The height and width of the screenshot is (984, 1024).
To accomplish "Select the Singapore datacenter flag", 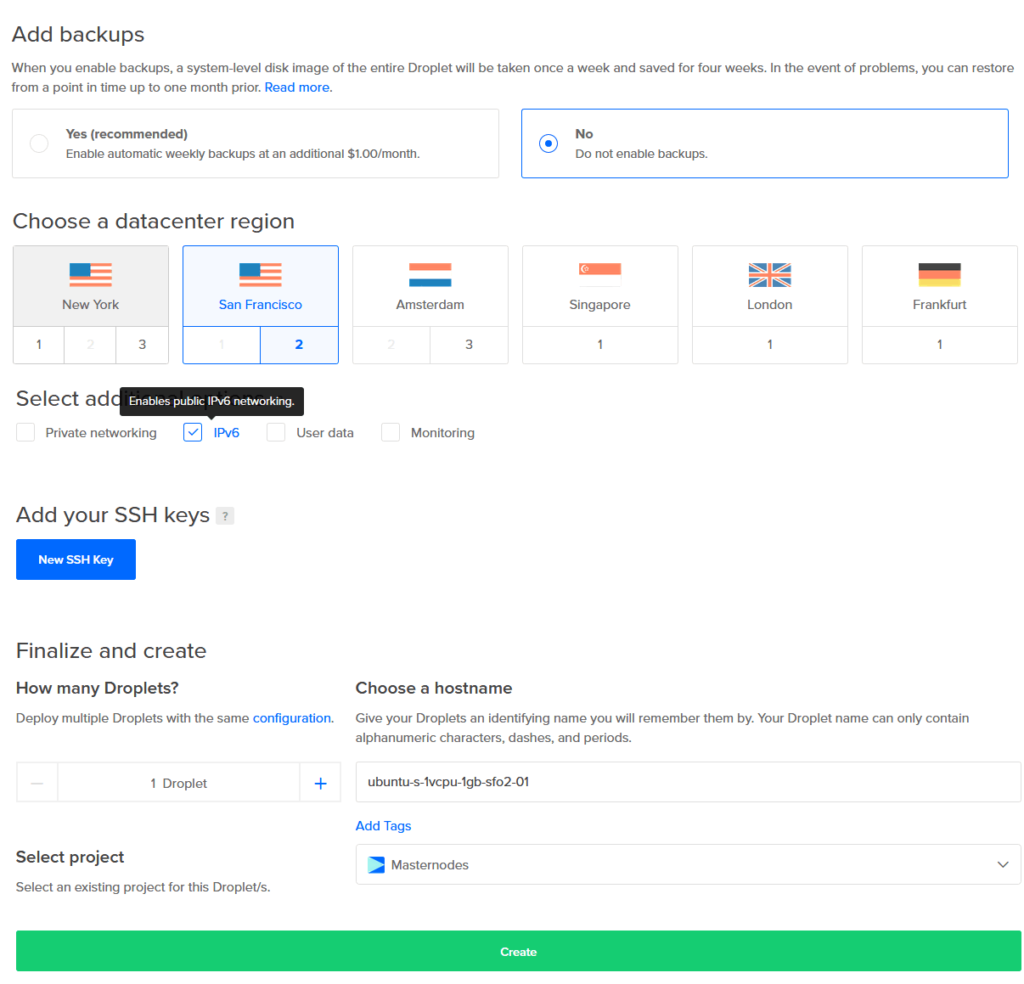I will [x=599, y=271].
